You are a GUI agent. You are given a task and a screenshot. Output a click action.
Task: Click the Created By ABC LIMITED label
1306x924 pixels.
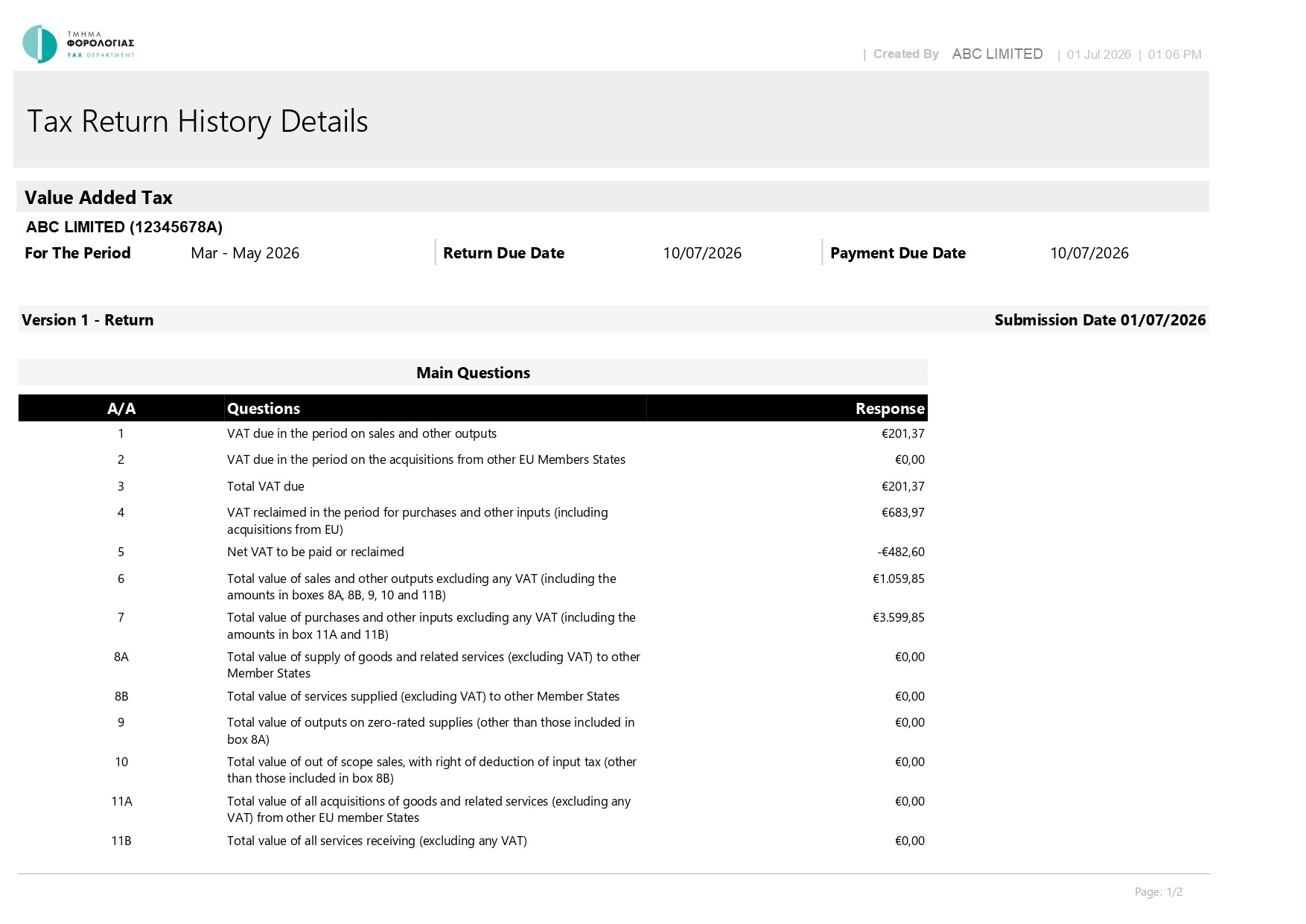[958, 54]
